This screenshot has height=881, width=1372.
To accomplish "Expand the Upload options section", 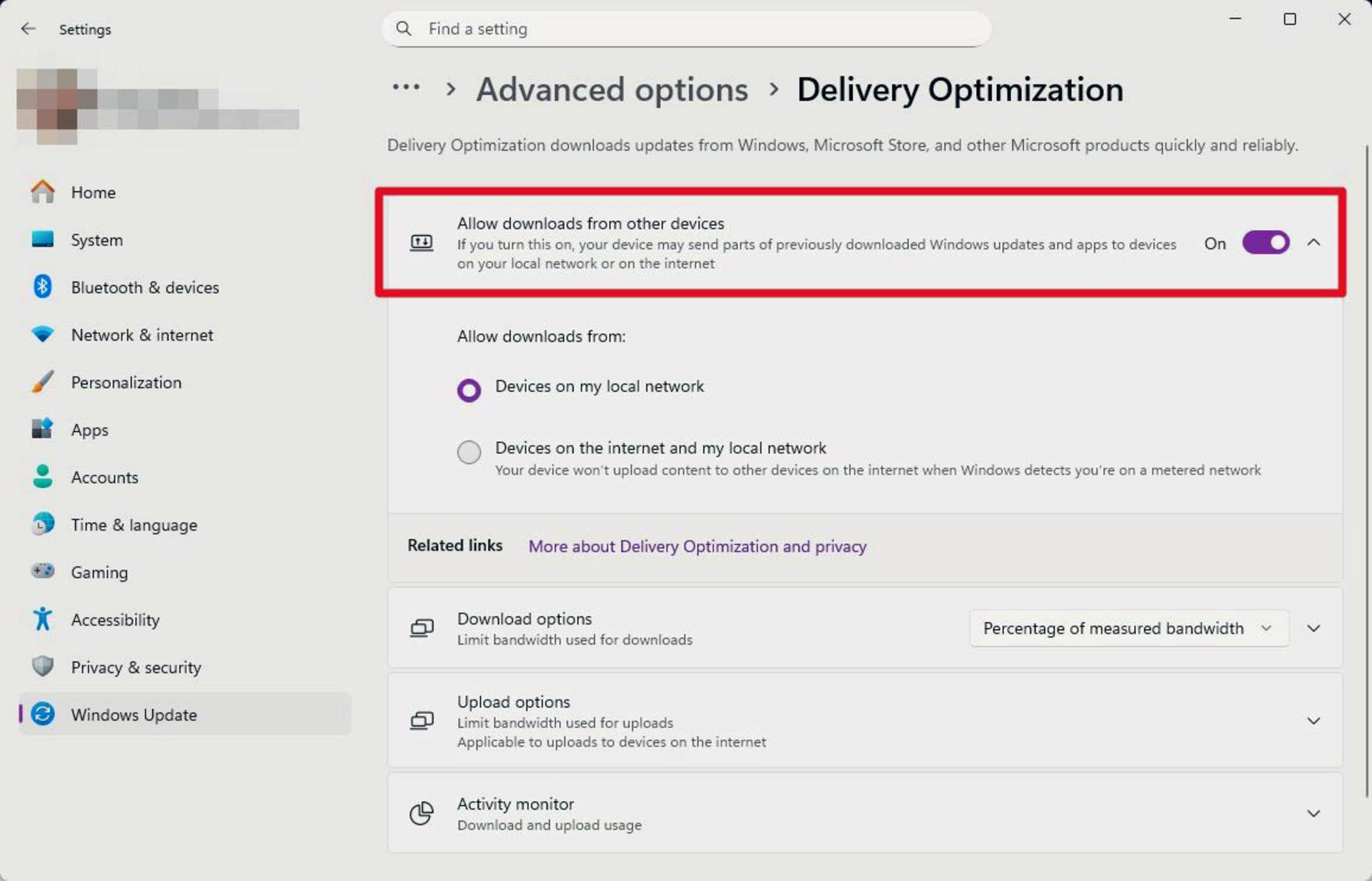I will pos(1313,720).
